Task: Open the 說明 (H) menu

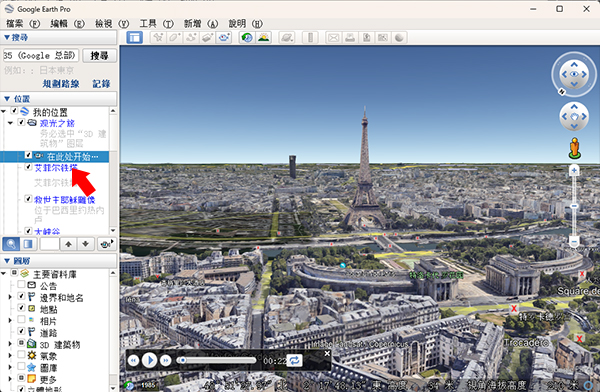Action: (x=246, y=24)
